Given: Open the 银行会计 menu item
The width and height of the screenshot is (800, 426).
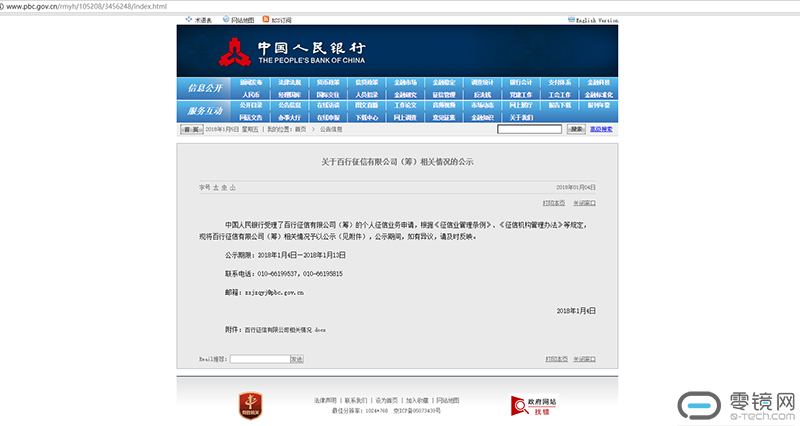Looking at the screenshot, I should click(x=521, y=82).
